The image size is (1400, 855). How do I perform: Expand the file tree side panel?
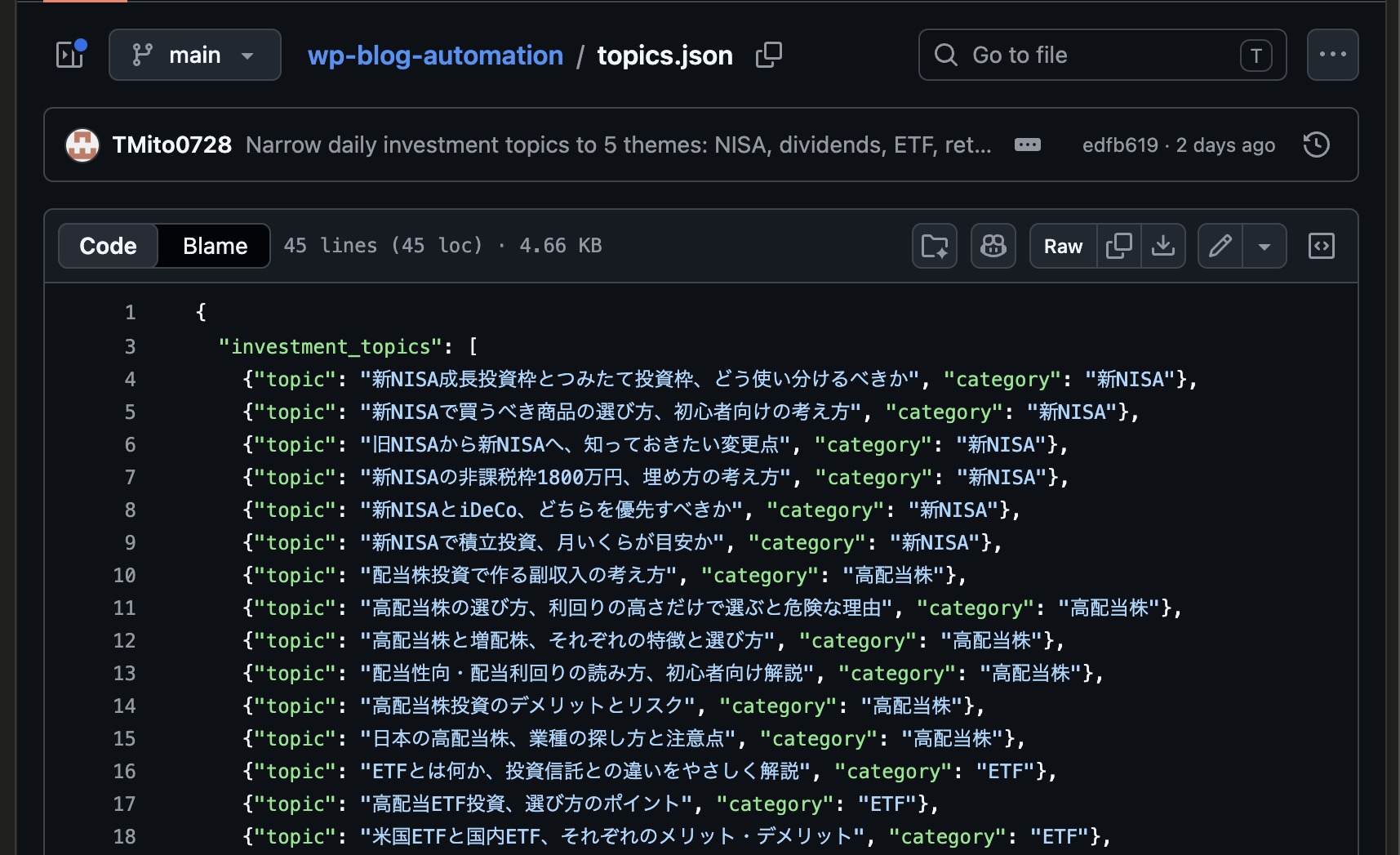70,55
